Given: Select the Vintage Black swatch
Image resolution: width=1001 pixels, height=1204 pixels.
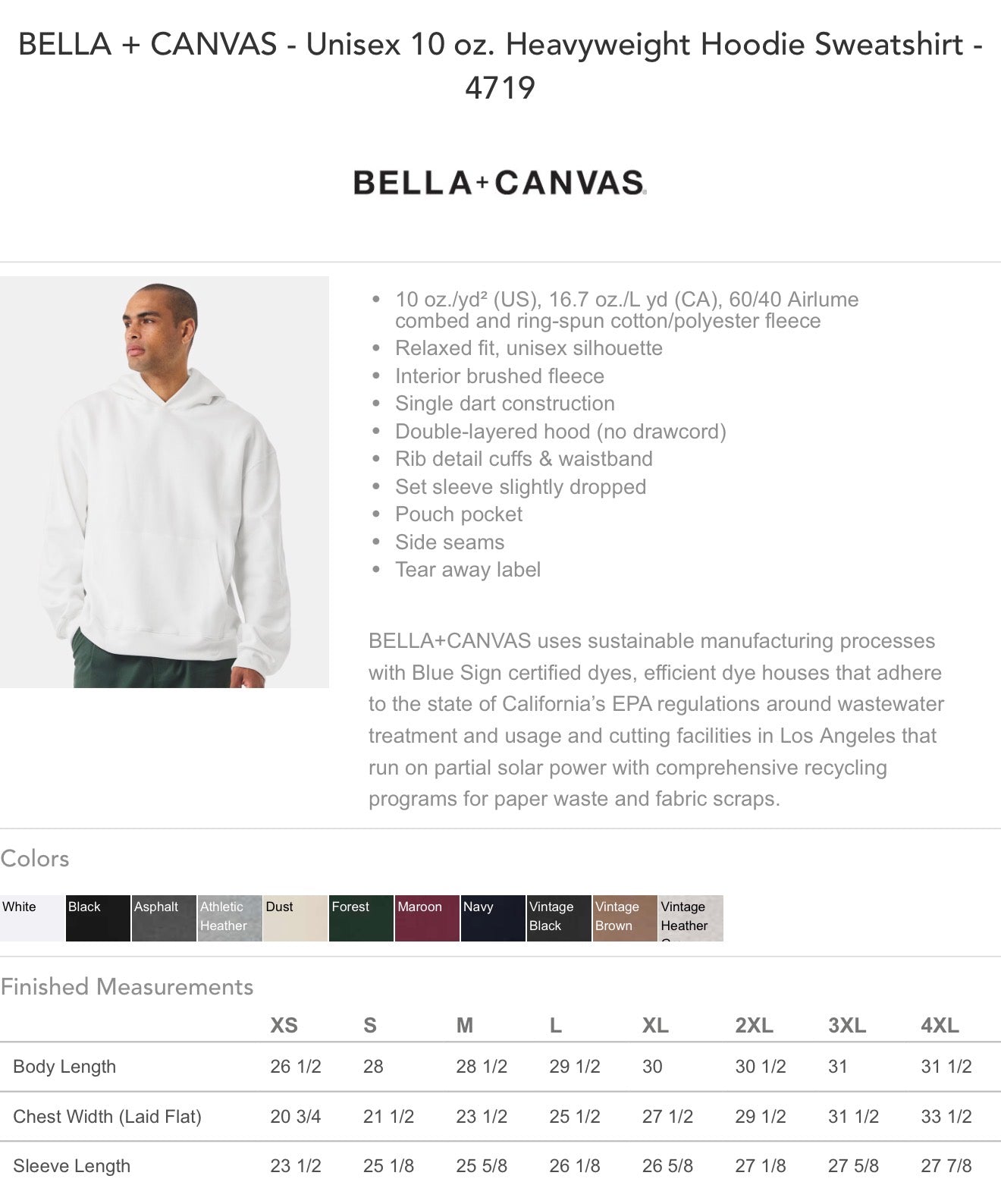Looking at the screenshot, I should click(x=559, y=918).
